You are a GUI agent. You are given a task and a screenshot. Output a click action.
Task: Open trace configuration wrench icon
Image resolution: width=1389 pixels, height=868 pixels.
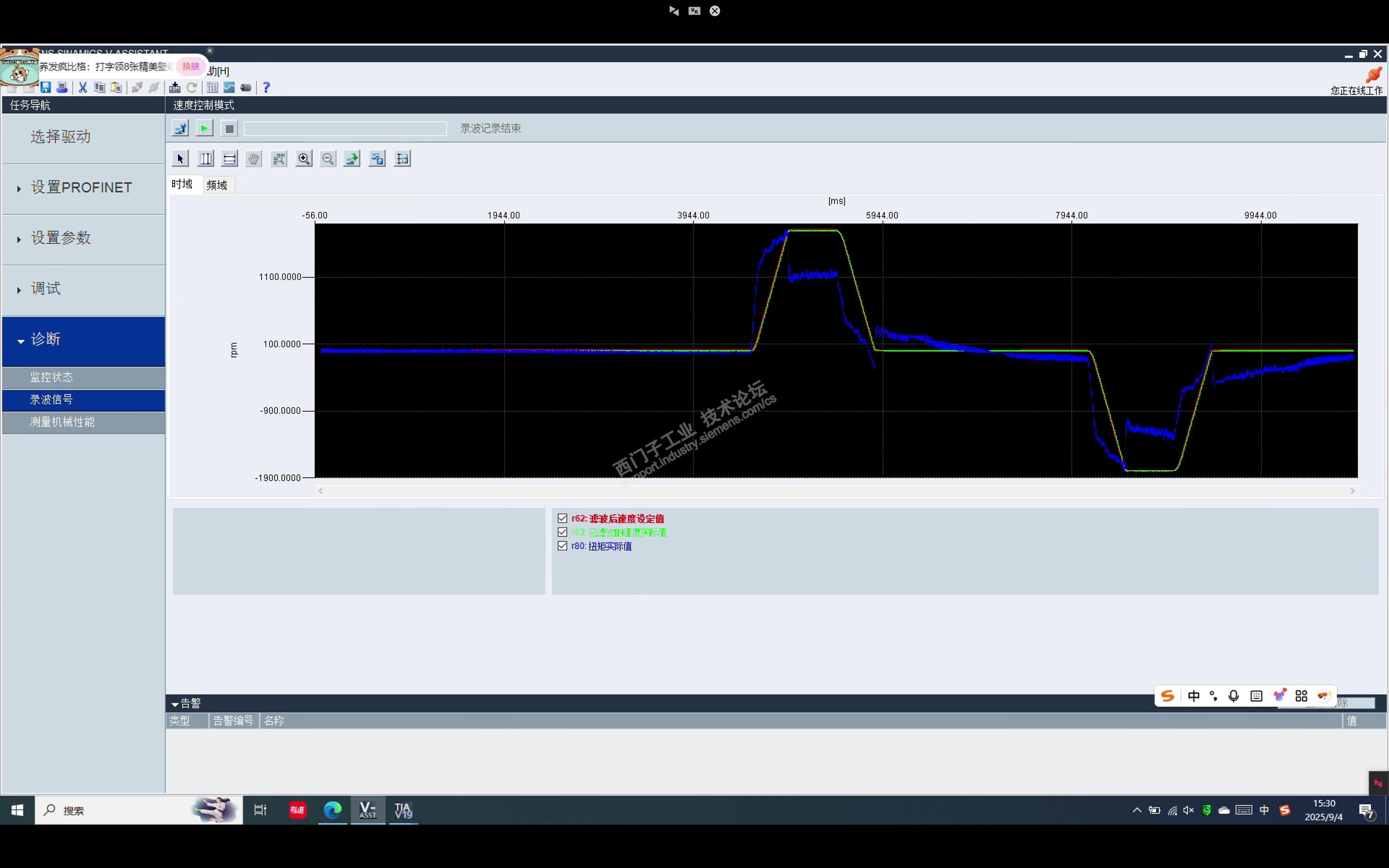[180, 128]
